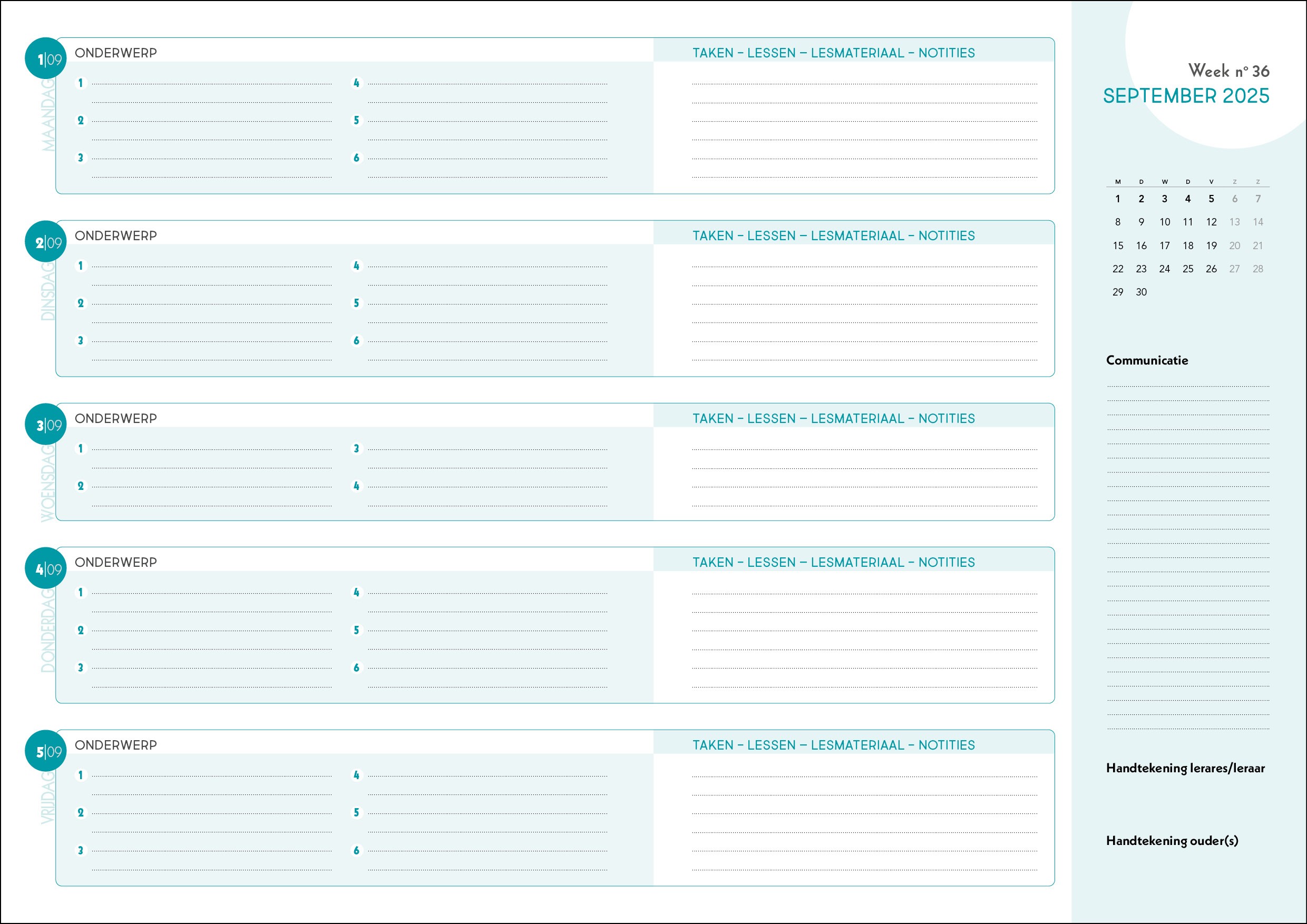
Task: Select day 30 in the mini calendar
Action: (1142, 292)
